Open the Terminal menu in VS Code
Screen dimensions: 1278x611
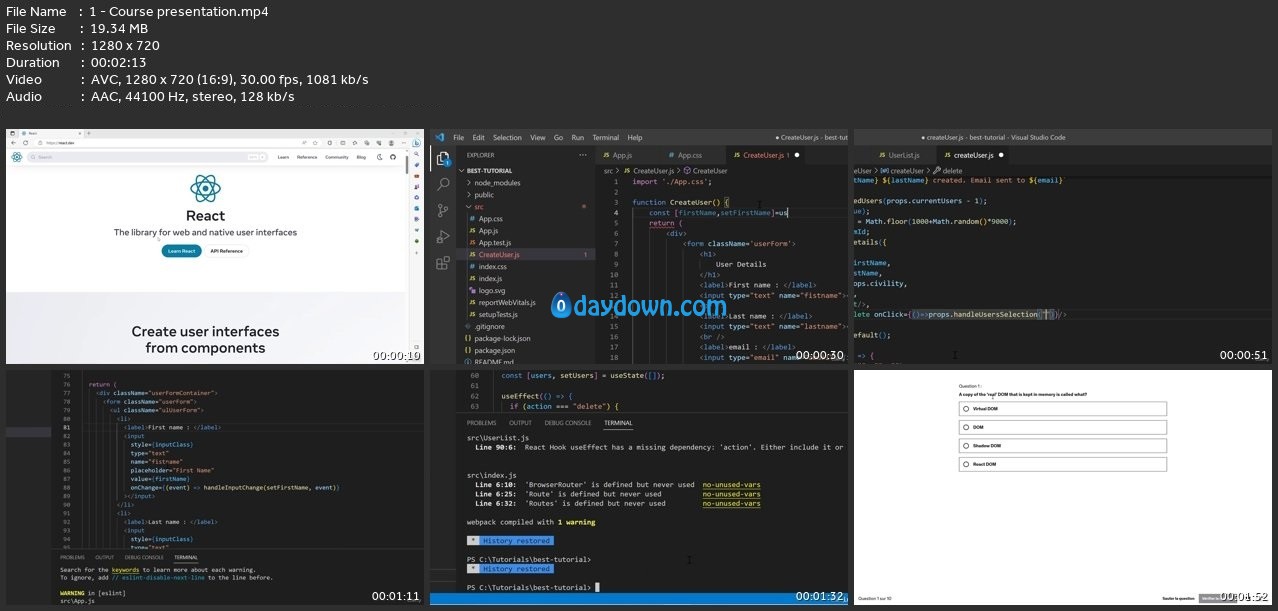tap(606, 137)
